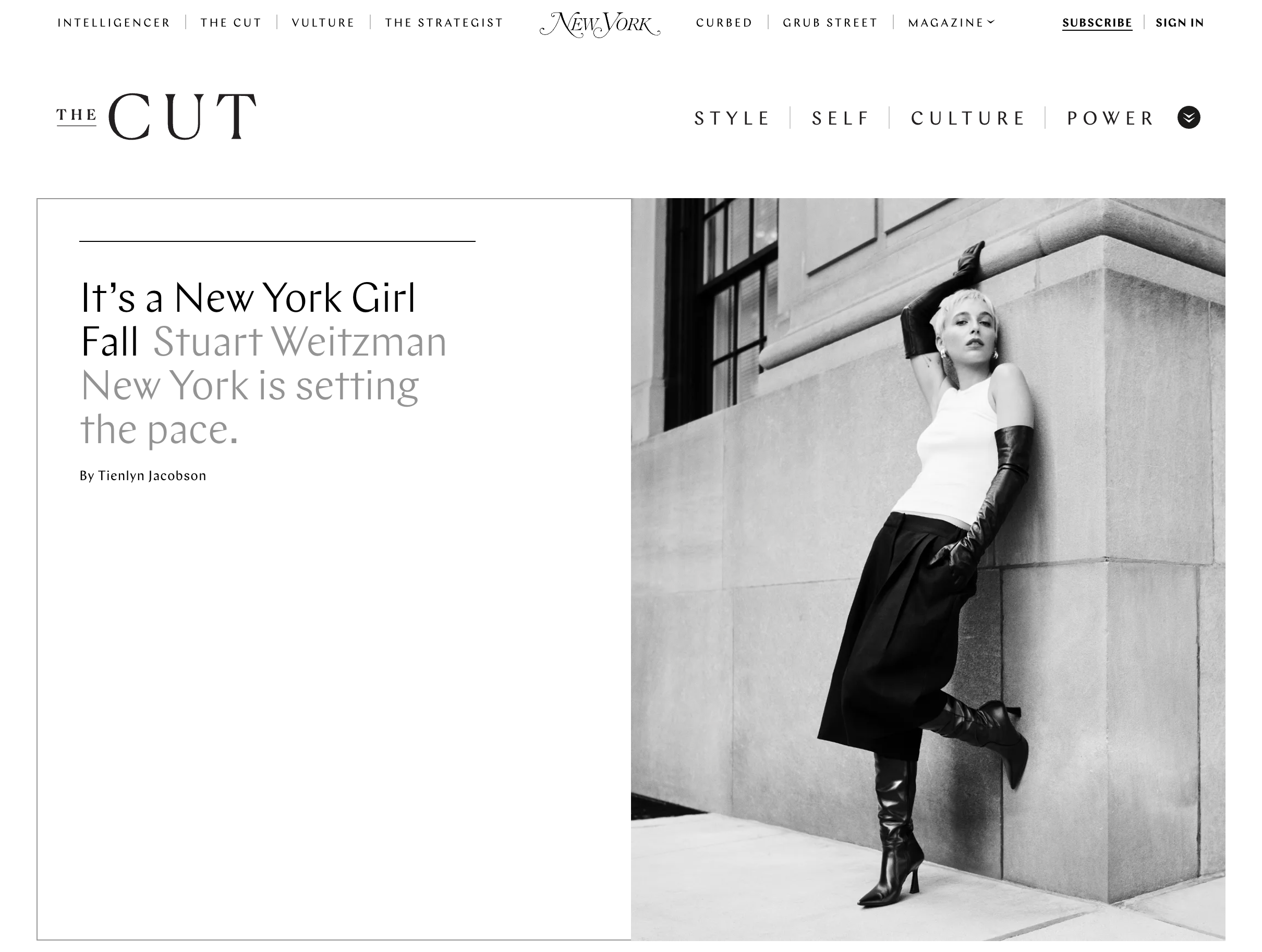This screenshot has width=1262, height=952.
Task: Go to the Curbed site
Action: 724,23
